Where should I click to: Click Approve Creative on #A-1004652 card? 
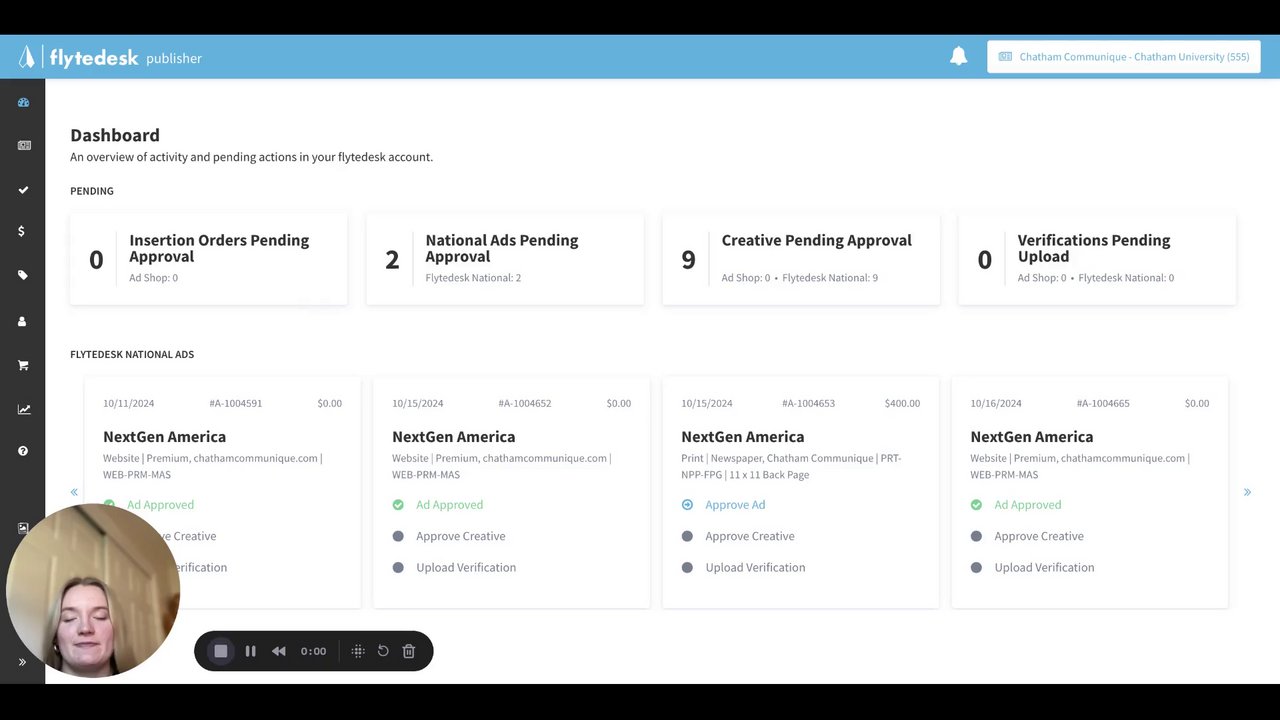pyautogui.click(x=460, y=536)
